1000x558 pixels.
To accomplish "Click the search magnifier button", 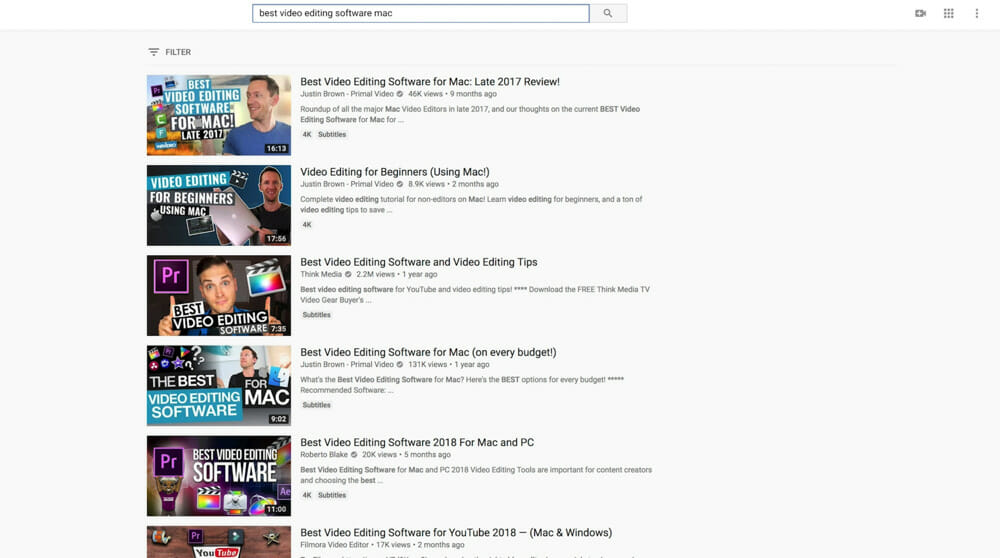I will click(x=608, y=14).
